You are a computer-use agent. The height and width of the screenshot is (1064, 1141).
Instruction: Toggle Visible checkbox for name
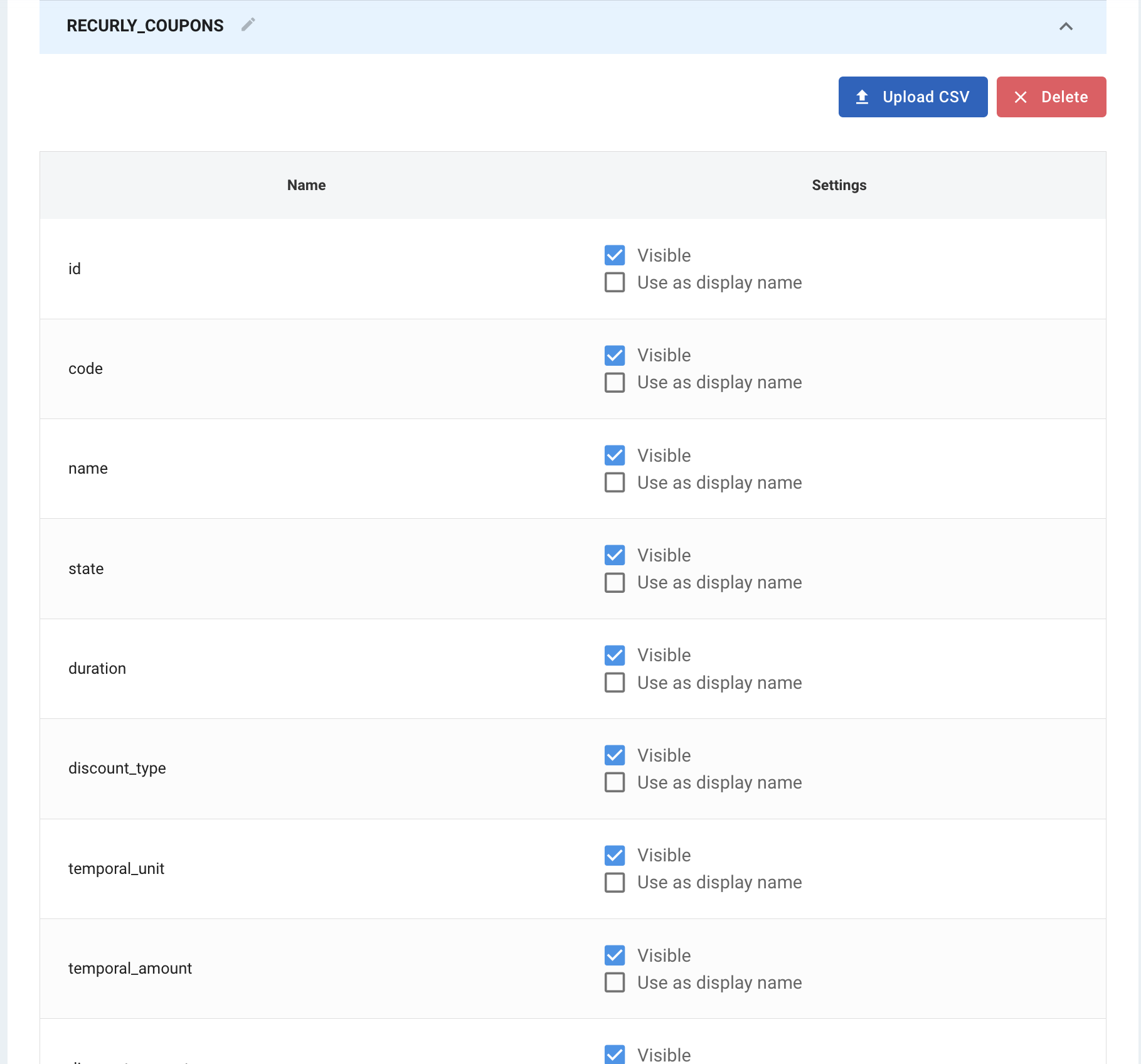(x=615, y=455)
